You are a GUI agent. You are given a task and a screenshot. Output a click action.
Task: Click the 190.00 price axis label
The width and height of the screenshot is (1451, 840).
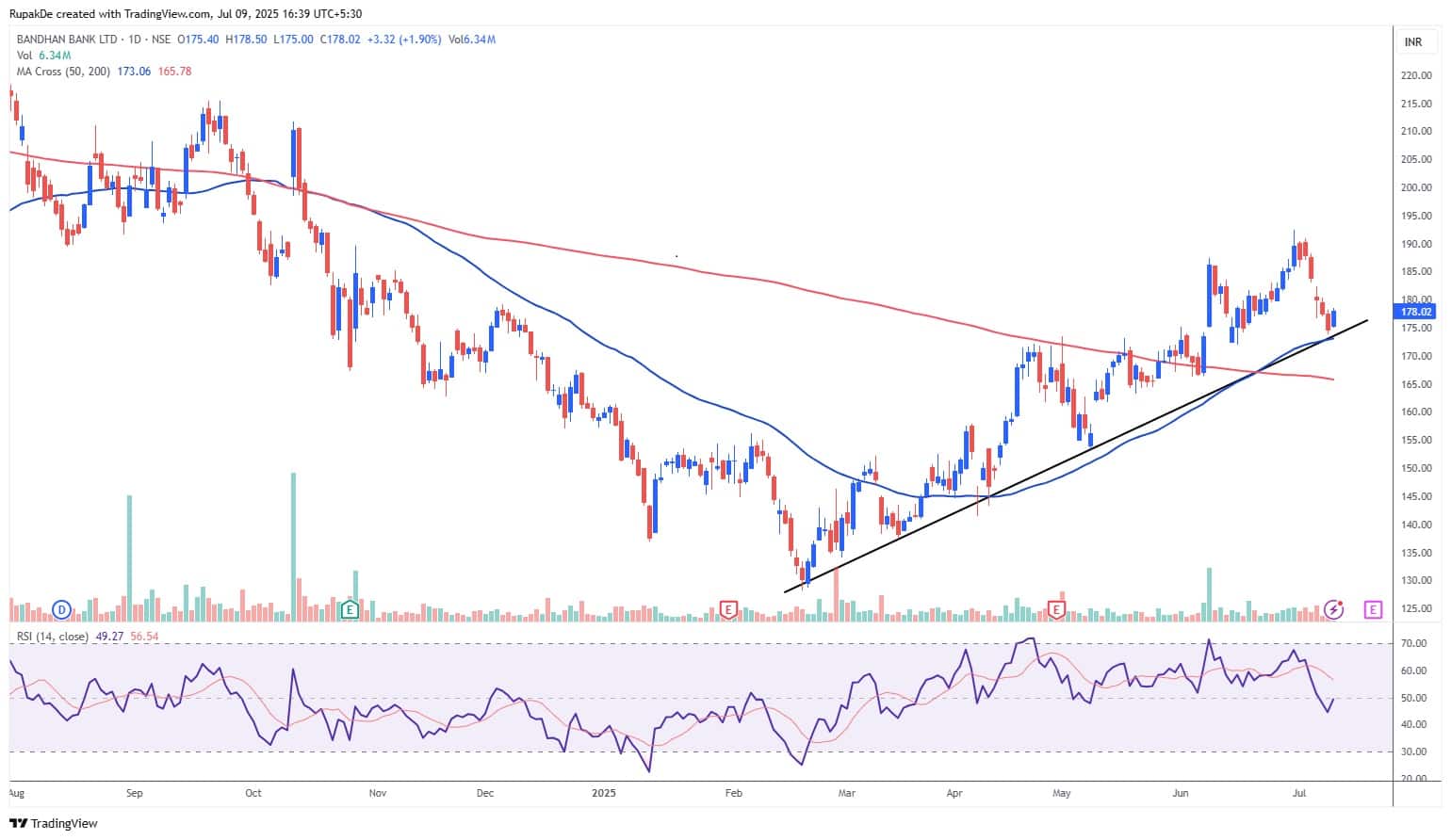click(x=1417, y=244)
